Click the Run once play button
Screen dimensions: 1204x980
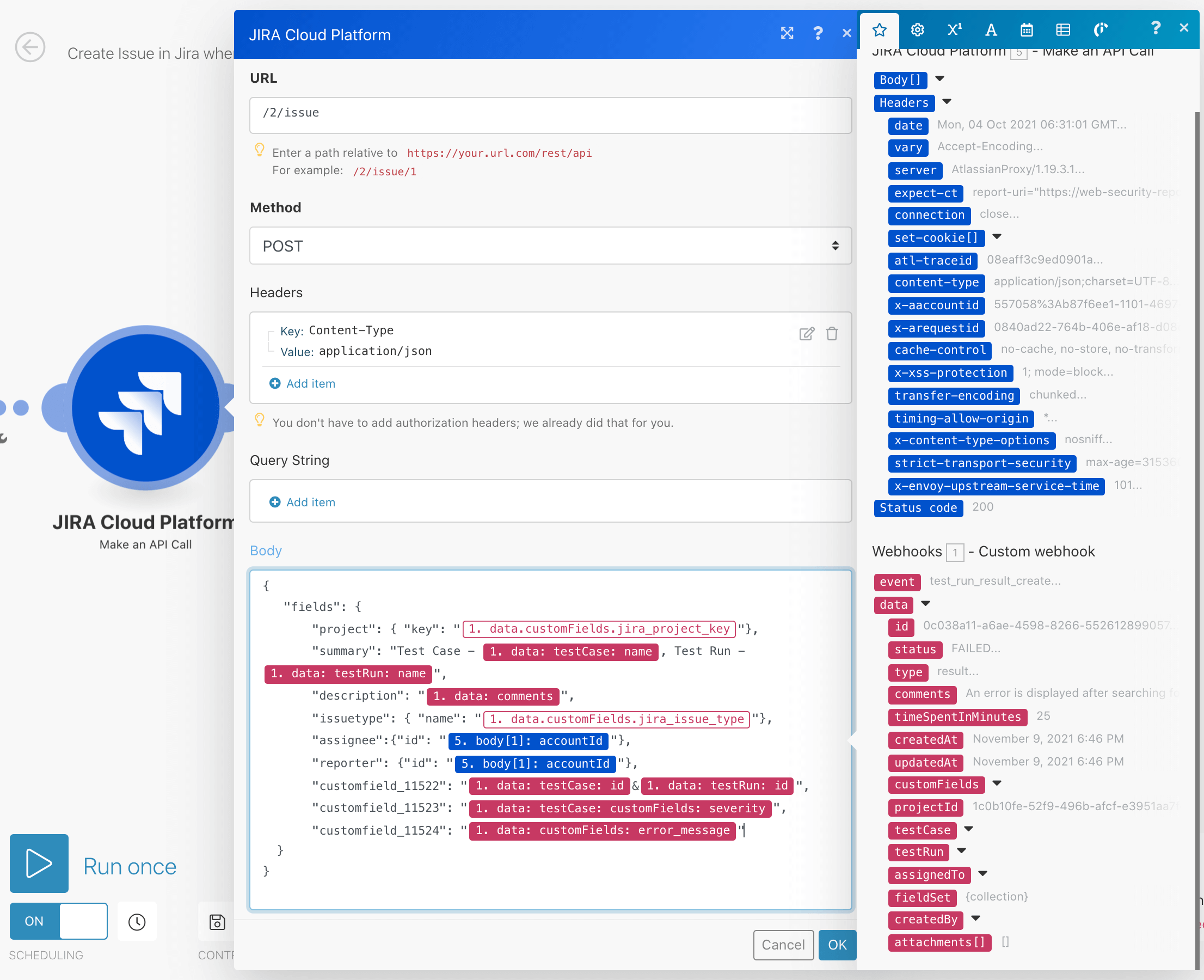39,863
